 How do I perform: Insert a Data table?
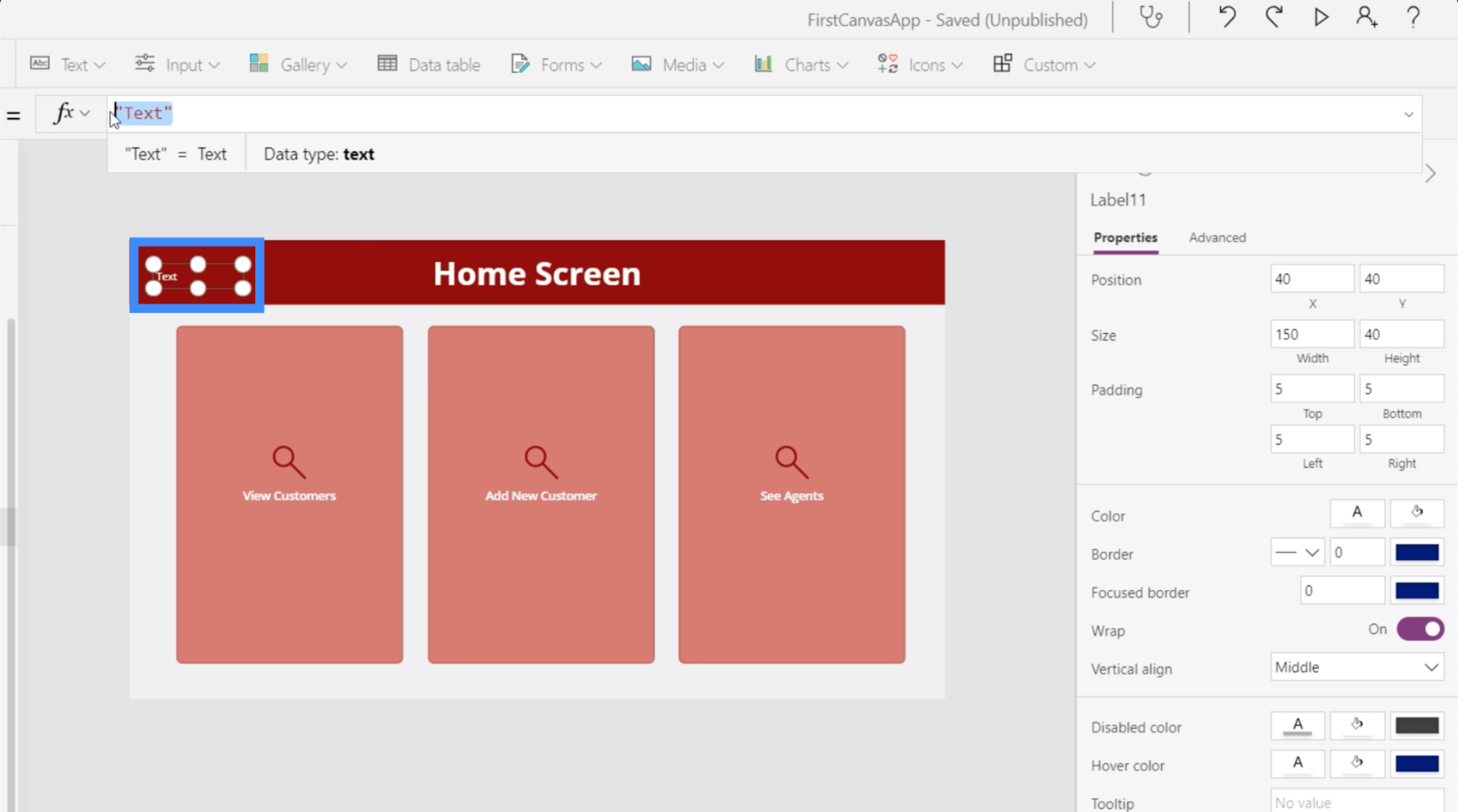point(429,64)
